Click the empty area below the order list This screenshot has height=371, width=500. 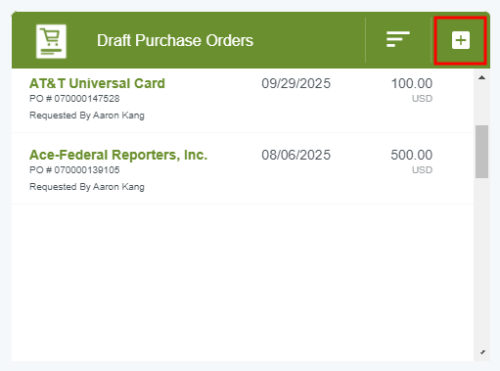point(243,282)
